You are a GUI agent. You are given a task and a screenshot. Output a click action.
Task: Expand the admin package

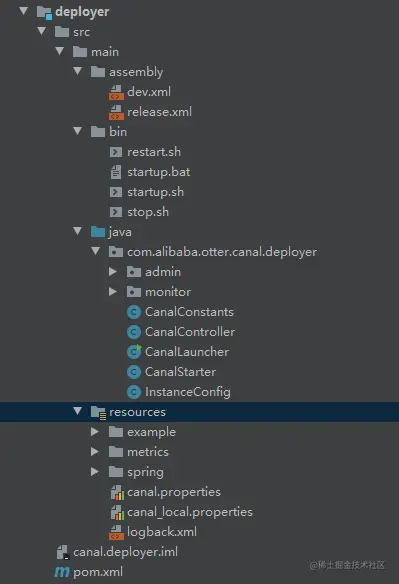(x=113, y=272)
